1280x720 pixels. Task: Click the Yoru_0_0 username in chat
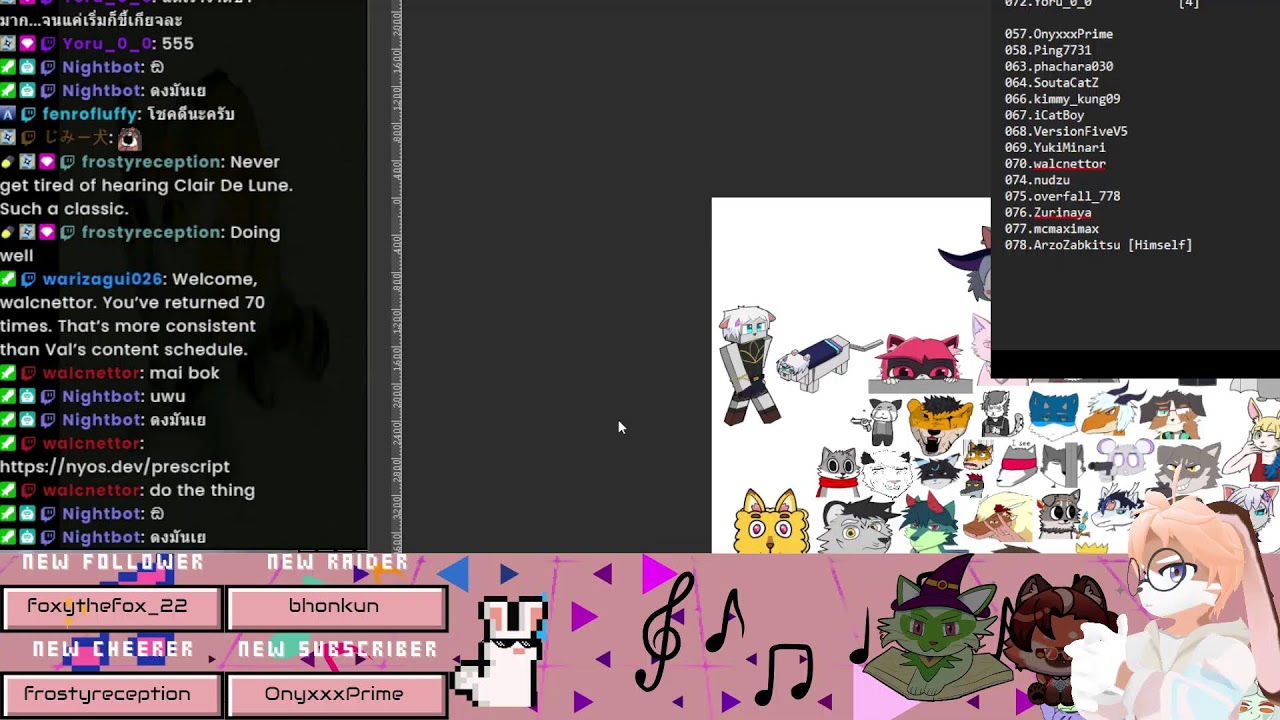(108, 43)
